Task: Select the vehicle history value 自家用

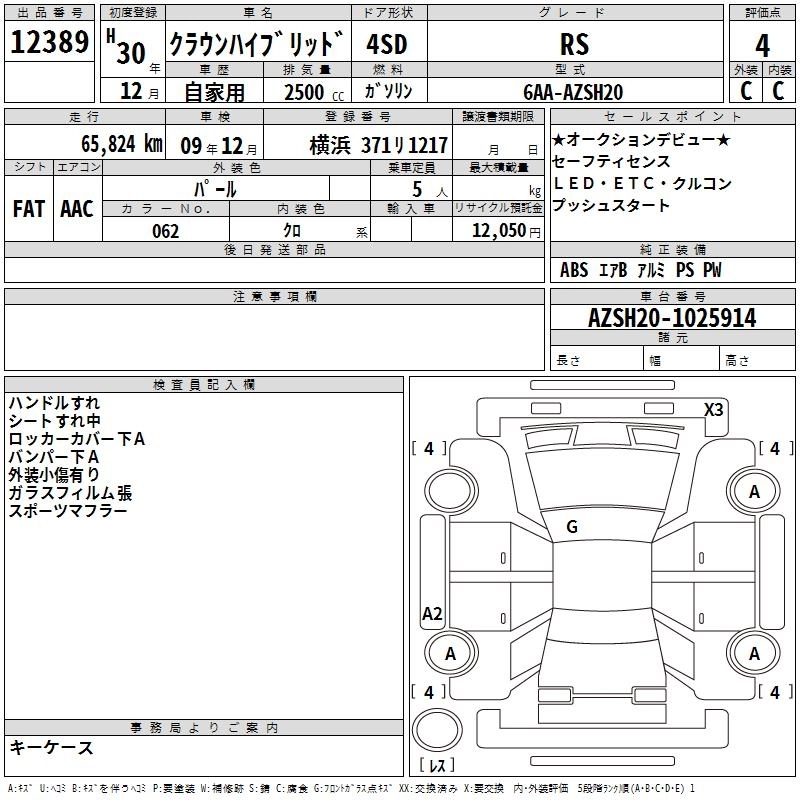Action: click(214, 92)
